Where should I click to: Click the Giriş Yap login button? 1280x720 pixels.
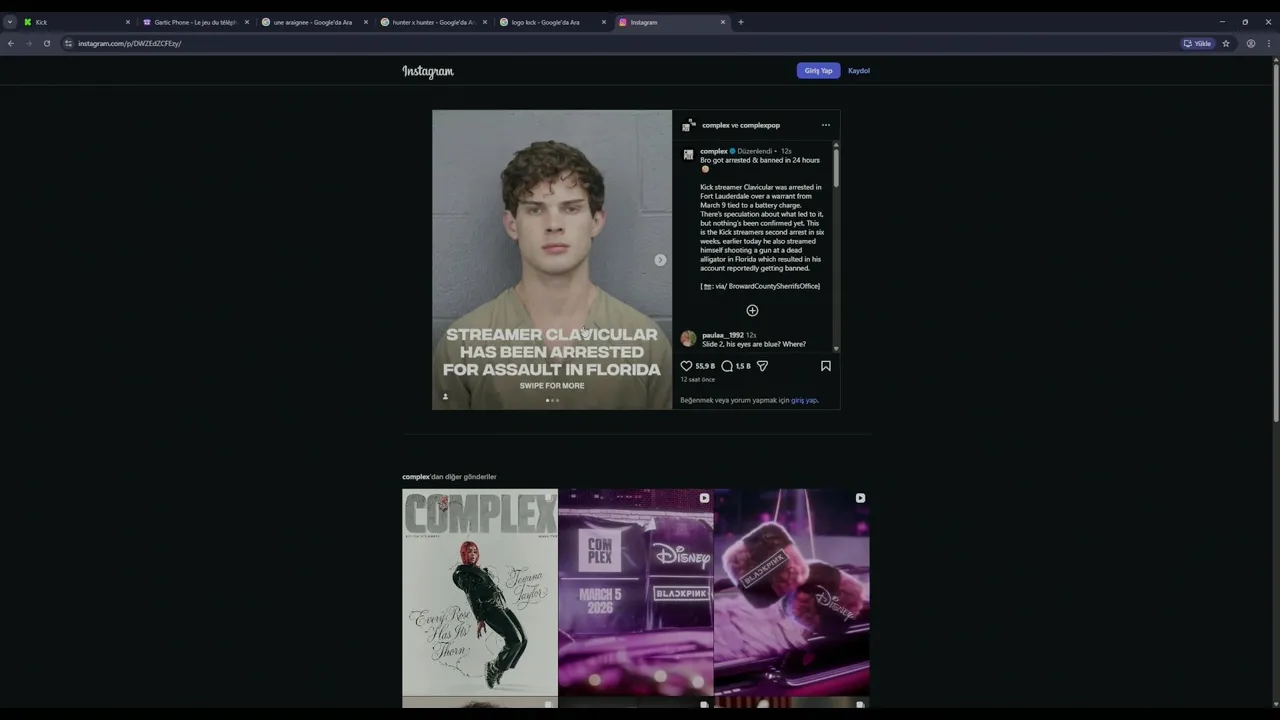coord(818,71)
